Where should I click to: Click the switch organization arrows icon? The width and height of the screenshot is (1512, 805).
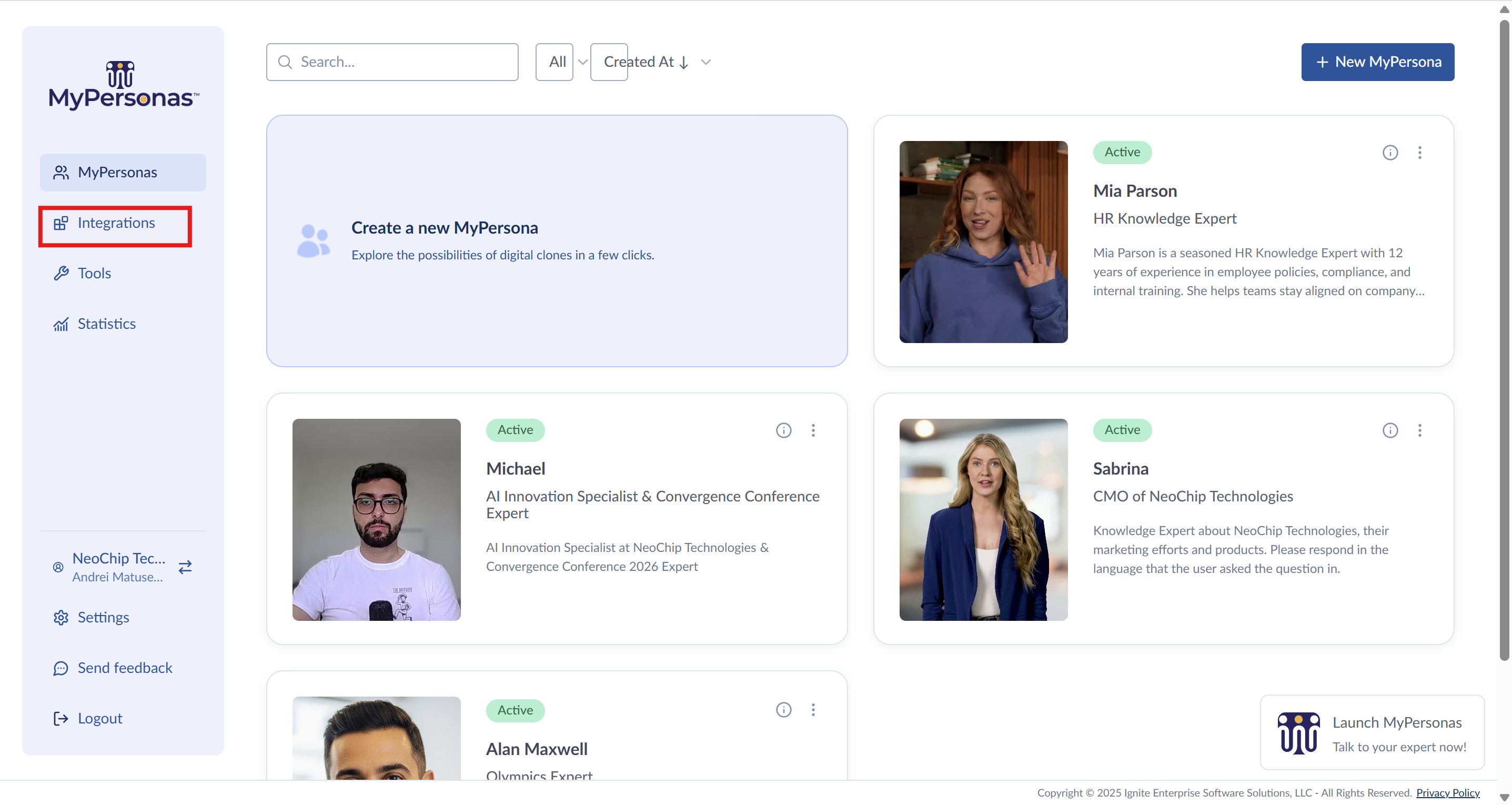click(185, 567)
